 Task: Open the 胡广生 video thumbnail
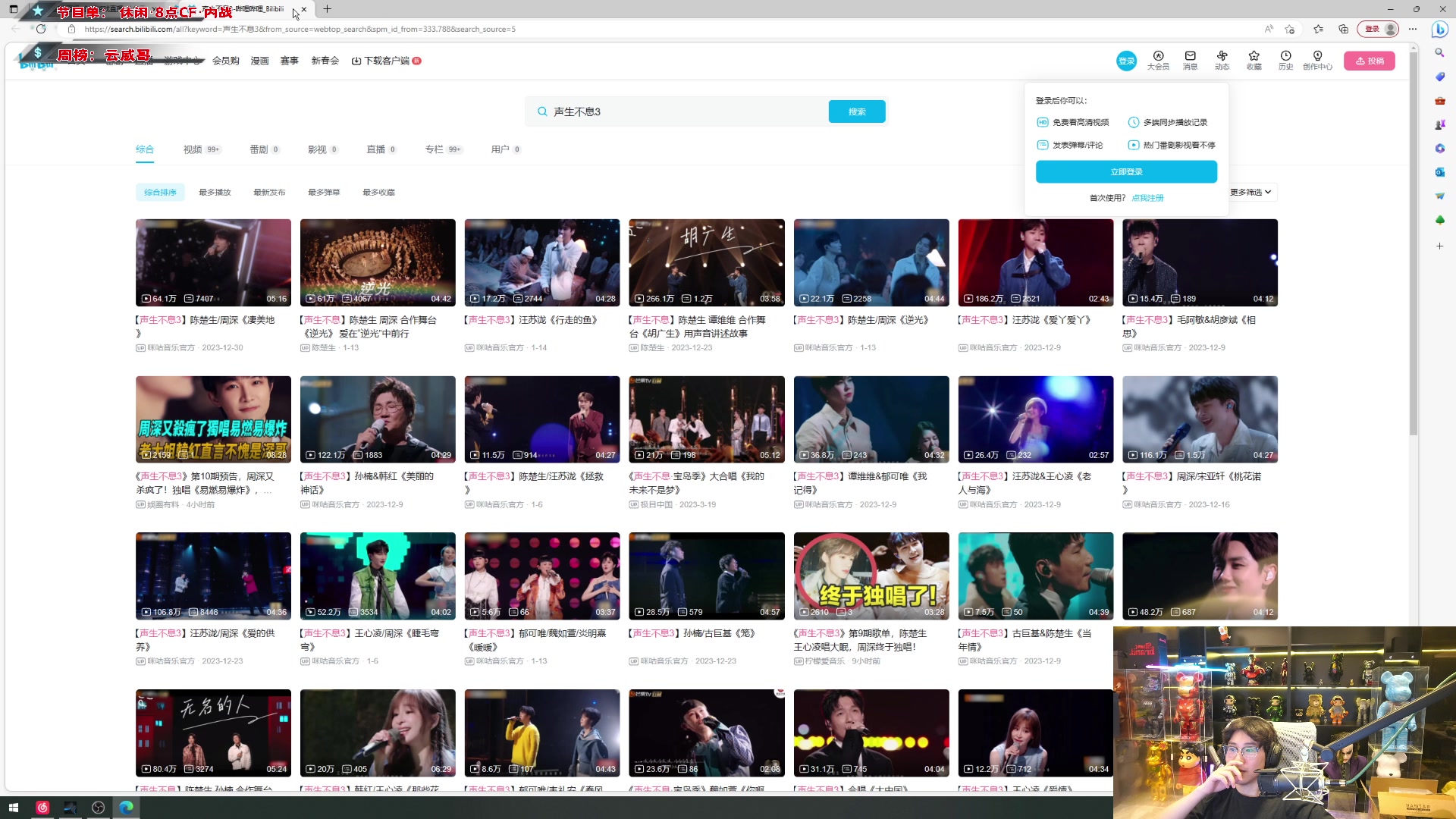pyautogui.click(x=706, y=262)
